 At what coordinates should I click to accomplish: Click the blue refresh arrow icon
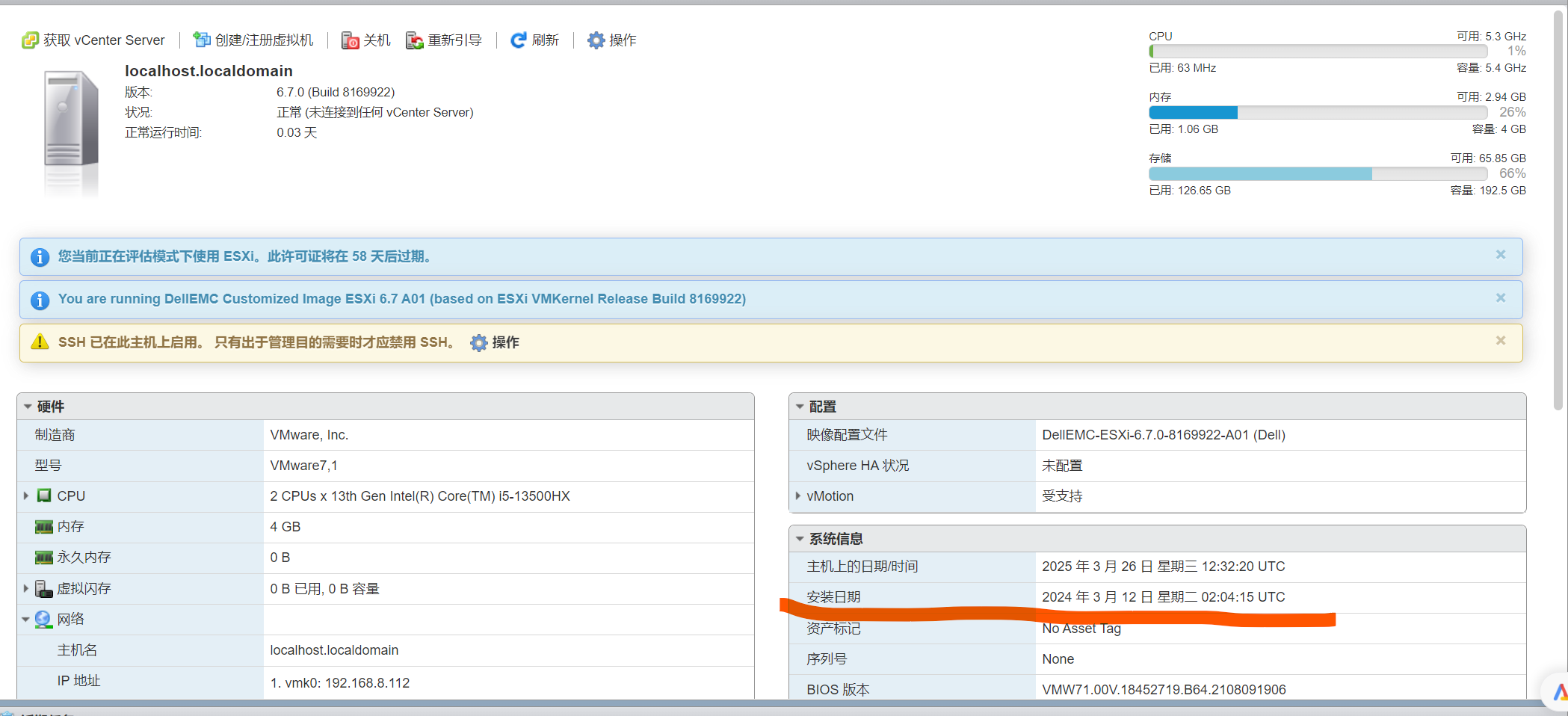519,40
